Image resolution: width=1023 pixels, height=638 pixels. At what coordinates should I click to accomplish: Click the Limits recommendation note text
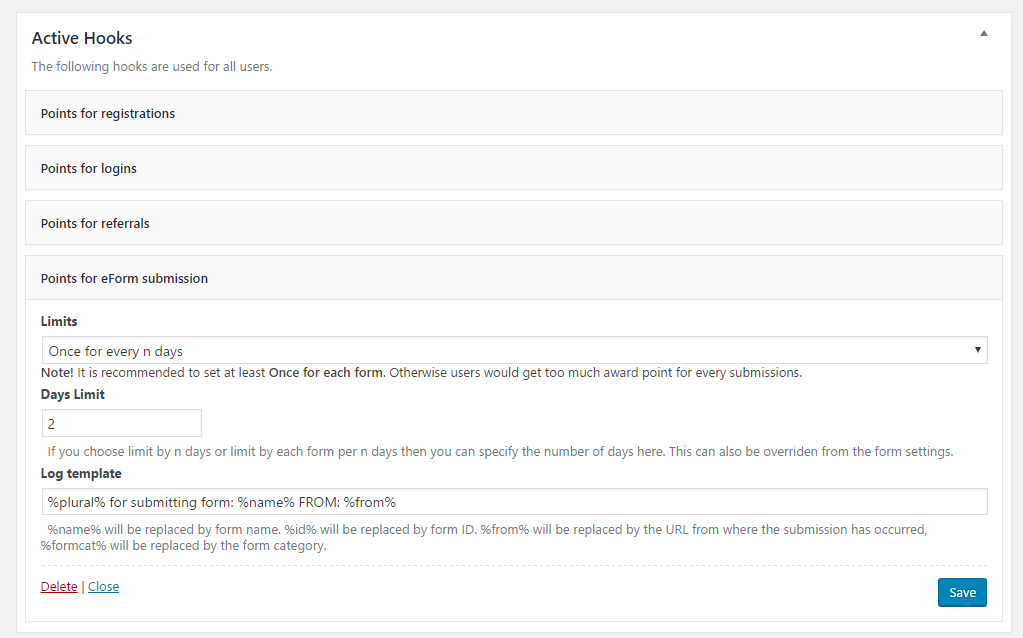point(421,372)
